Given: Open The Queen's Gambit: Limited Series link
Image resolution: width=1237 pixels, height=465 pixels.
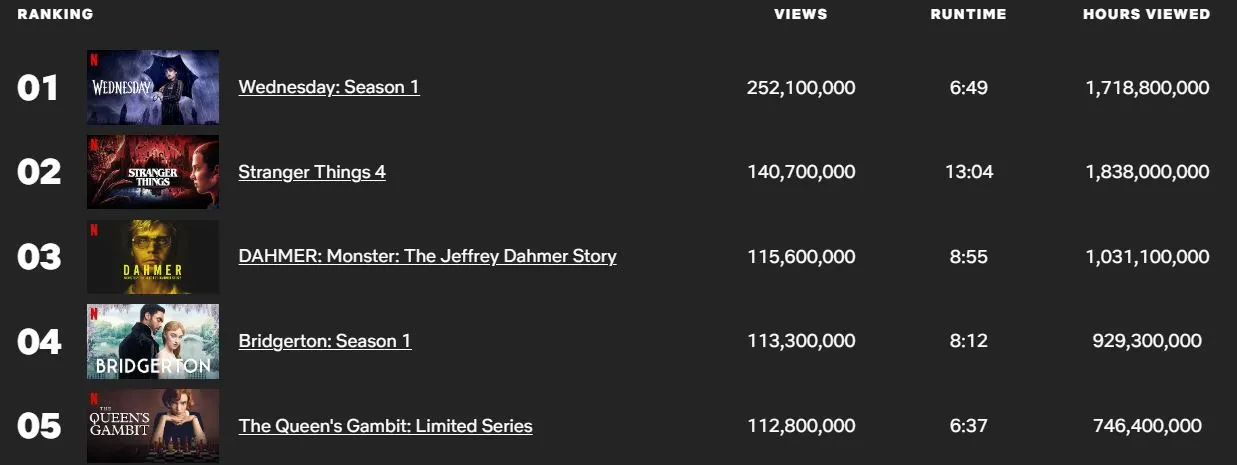Looking at the screenshot, I should (386, 426).
